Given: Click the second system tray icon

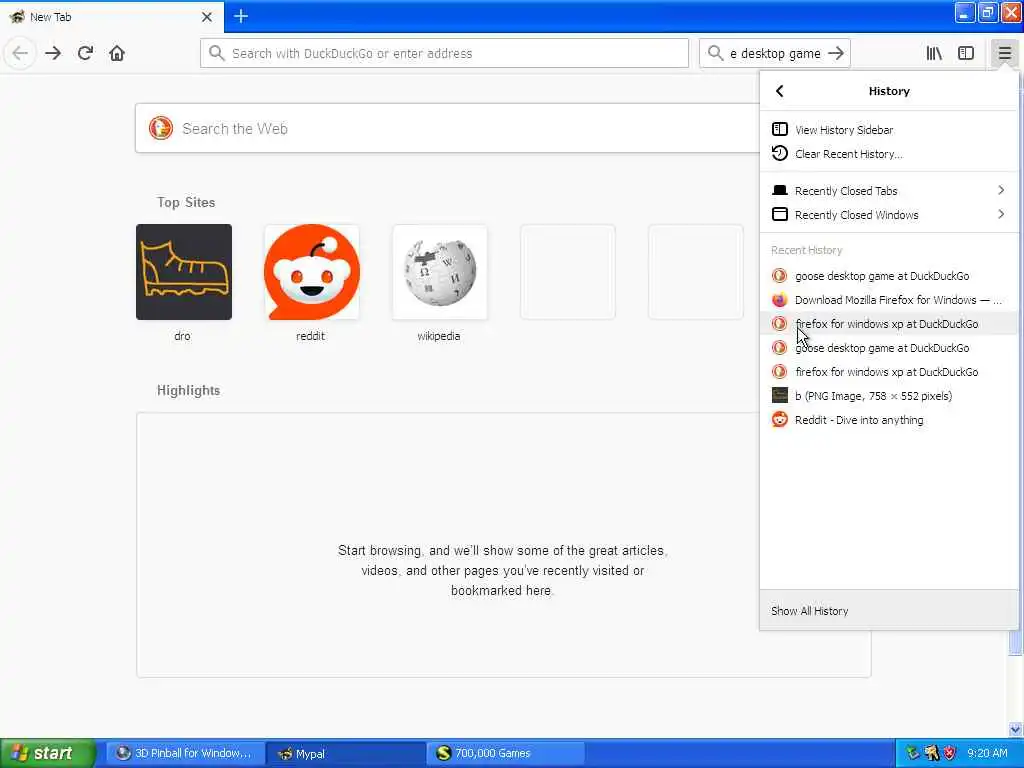Looking at the screenshot, I should (x=931, y=753).
